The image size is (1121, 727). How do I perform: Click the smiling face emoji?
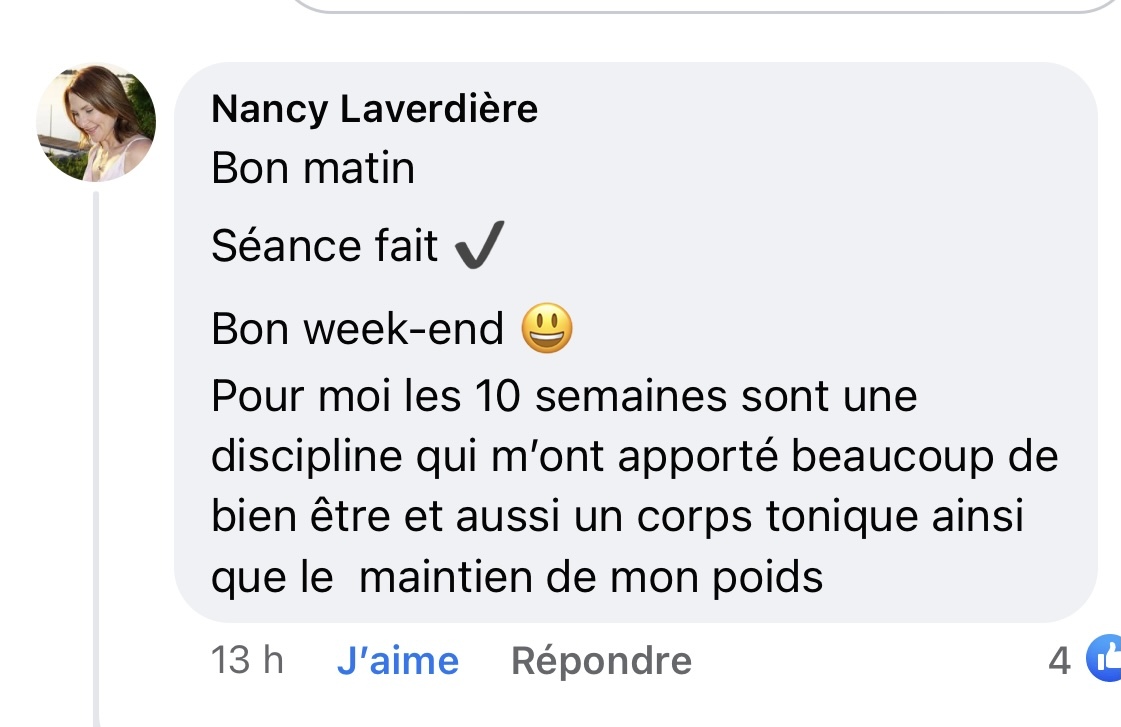pyautogui.click(x=547, y=328)
